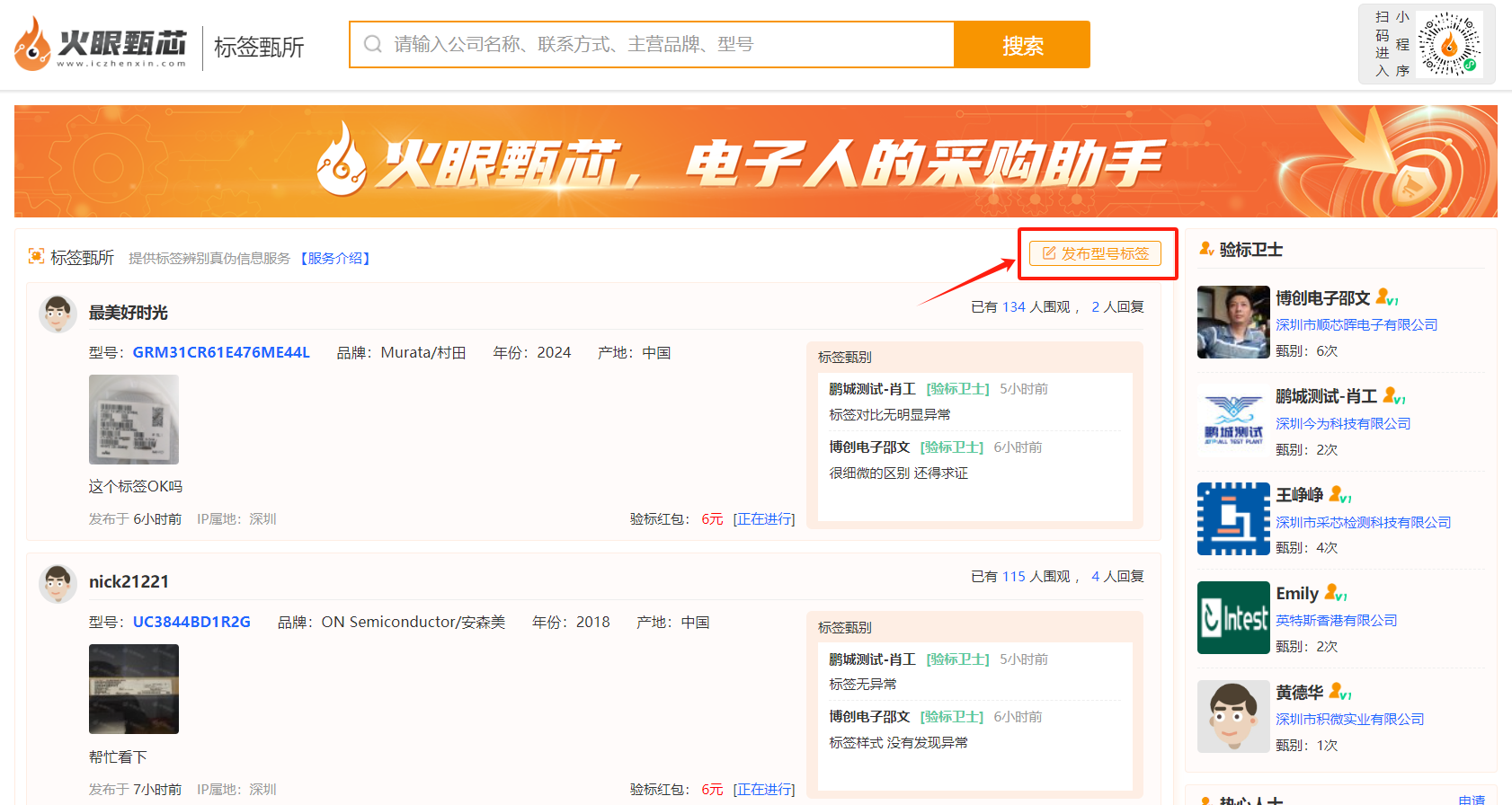The width and height of the screenshot is (1512, 805).
Task: Click 发布型号标签 button
Action: (x=1095, y=253)
